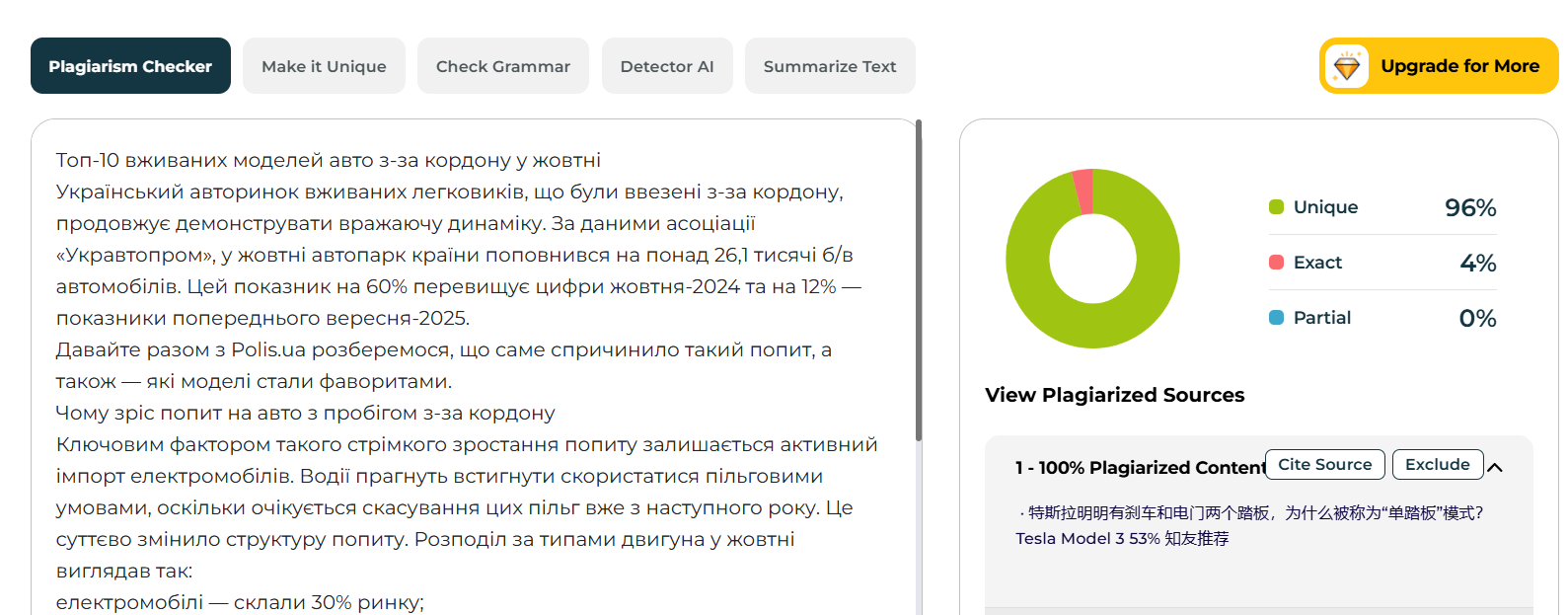This screenshot has height=615, width=1568.
Task: Click the Cite Source button
Action: tap(1325, 465)
